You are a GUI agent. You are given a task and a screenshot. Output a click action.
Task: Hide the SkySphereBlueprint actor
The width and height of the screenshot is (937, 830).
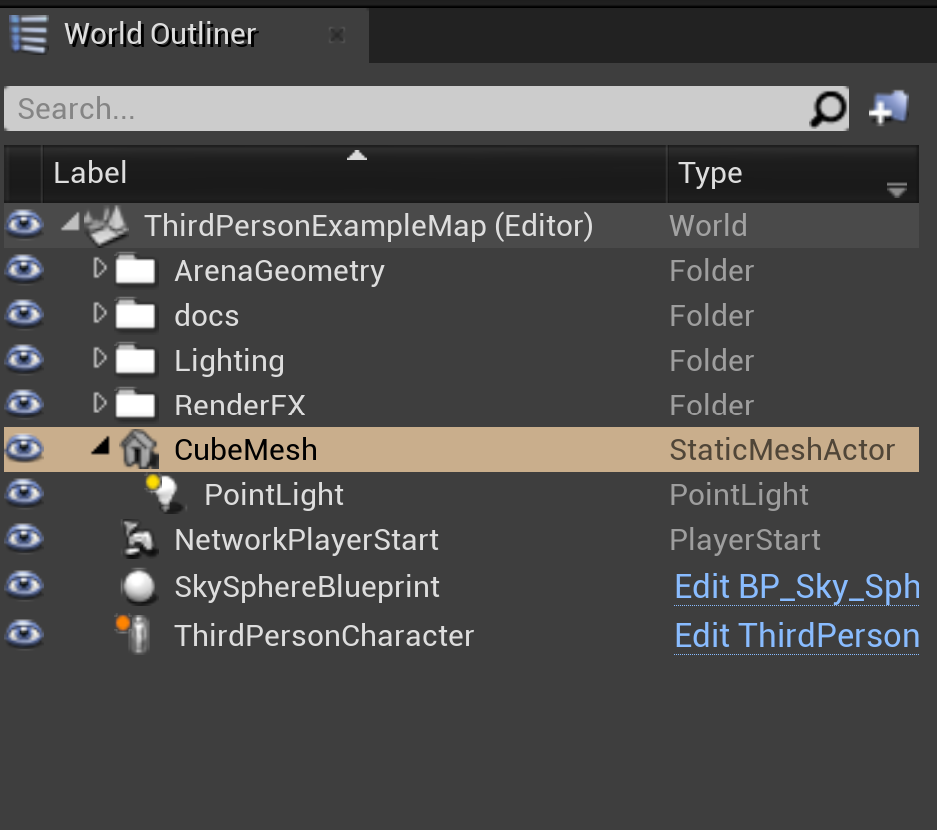(x=24, y=585)
